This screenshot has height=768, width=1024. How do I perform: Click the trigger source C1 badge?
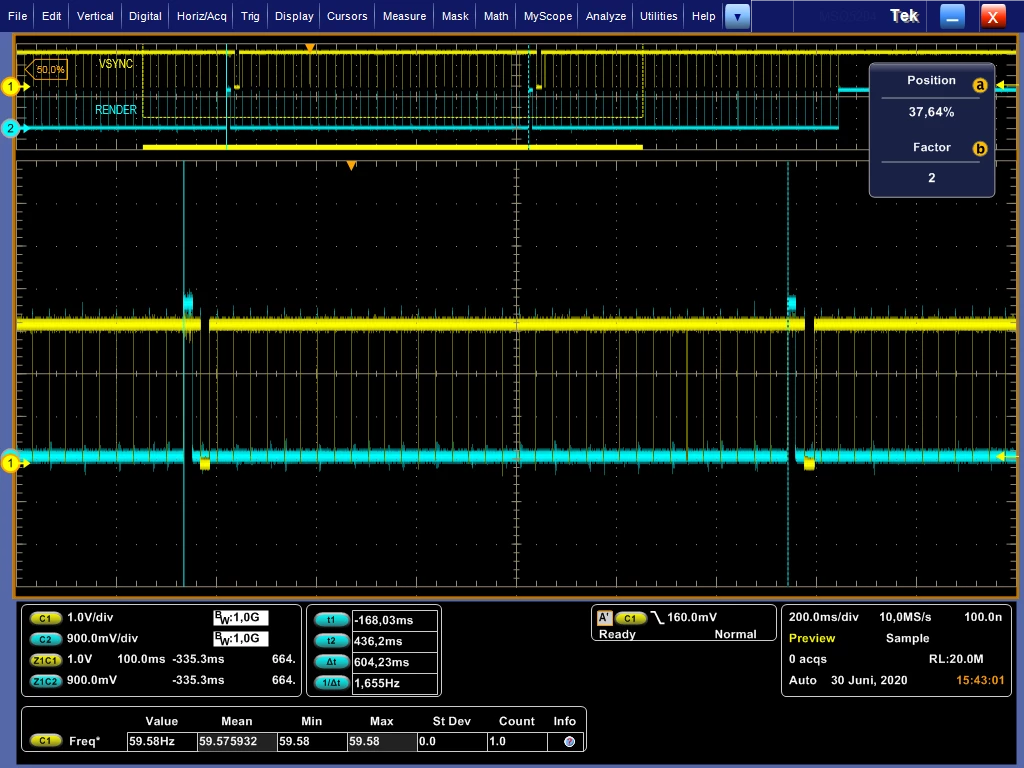[630, 618]
